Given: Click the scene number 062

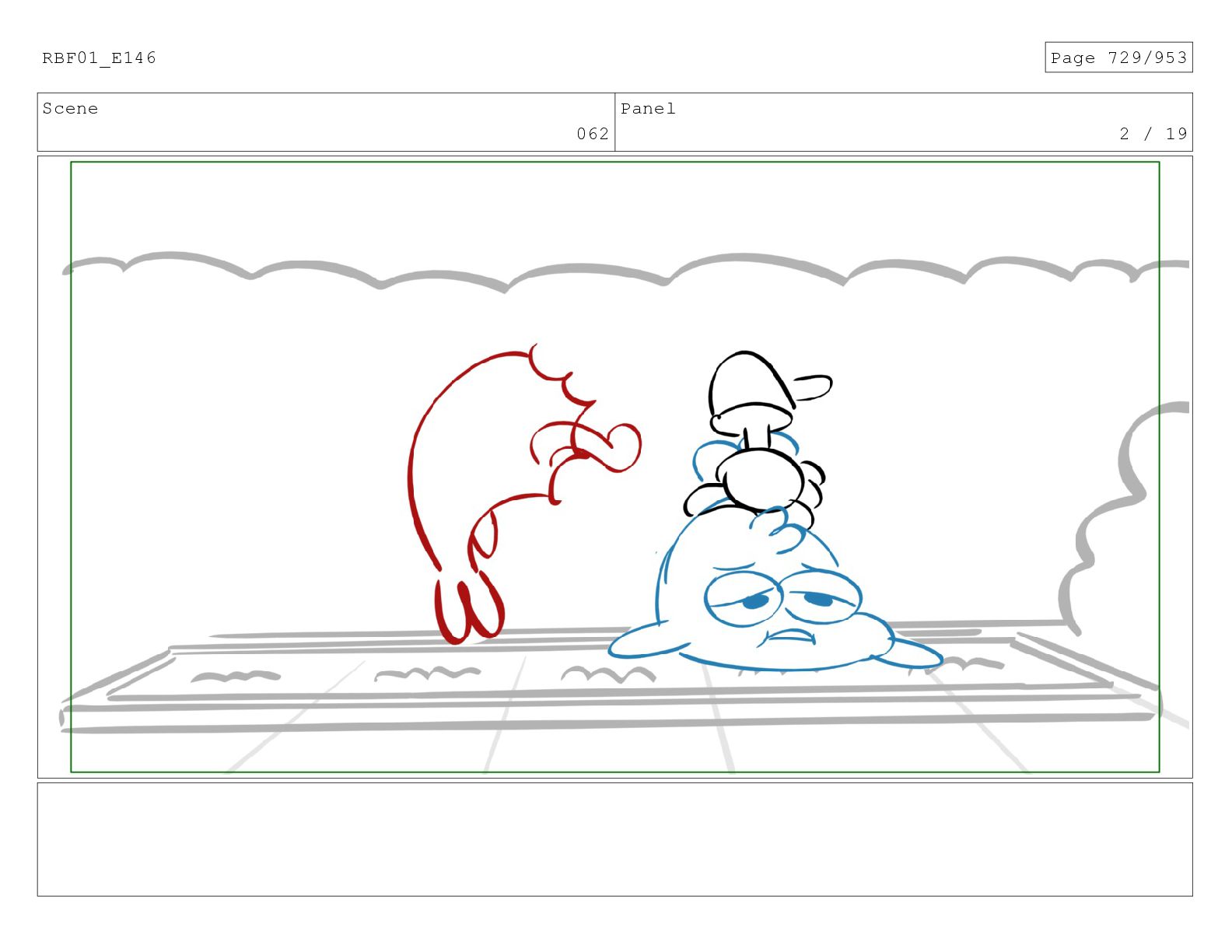Looking at the screenshot, I should tap(593, 134).
